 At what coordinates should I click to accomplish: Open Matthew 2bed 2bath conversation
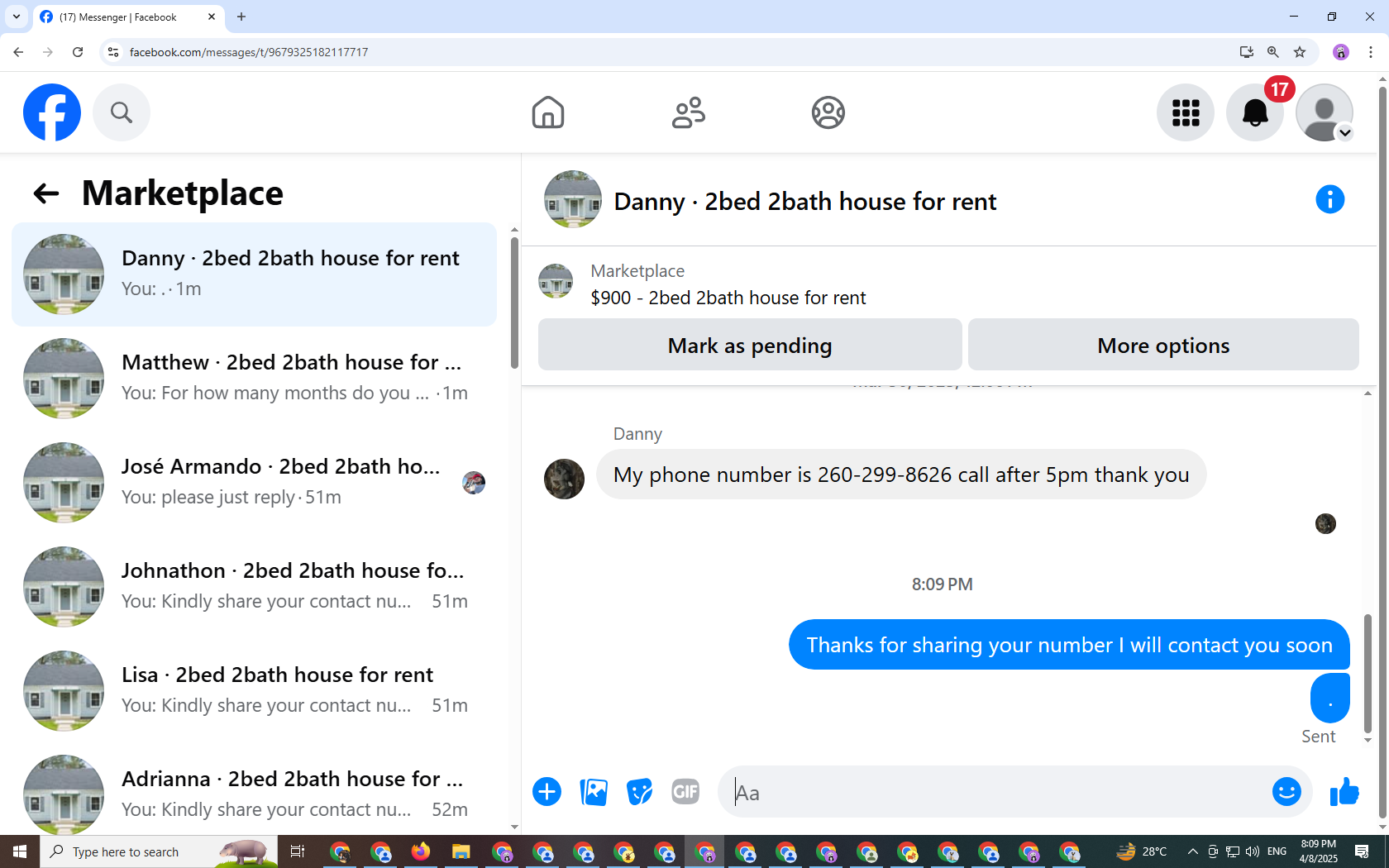point(254,379)
